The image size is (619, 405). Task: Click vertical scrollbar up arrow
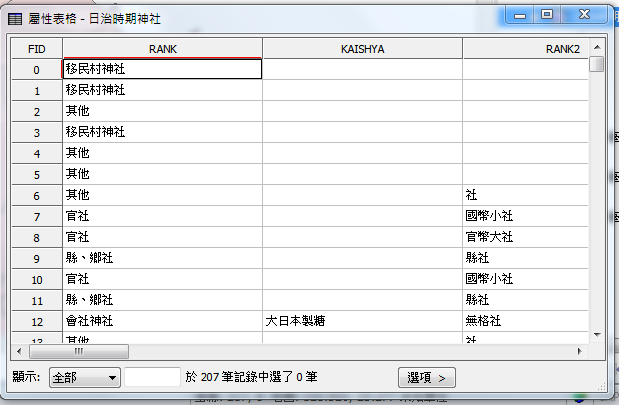597,46
